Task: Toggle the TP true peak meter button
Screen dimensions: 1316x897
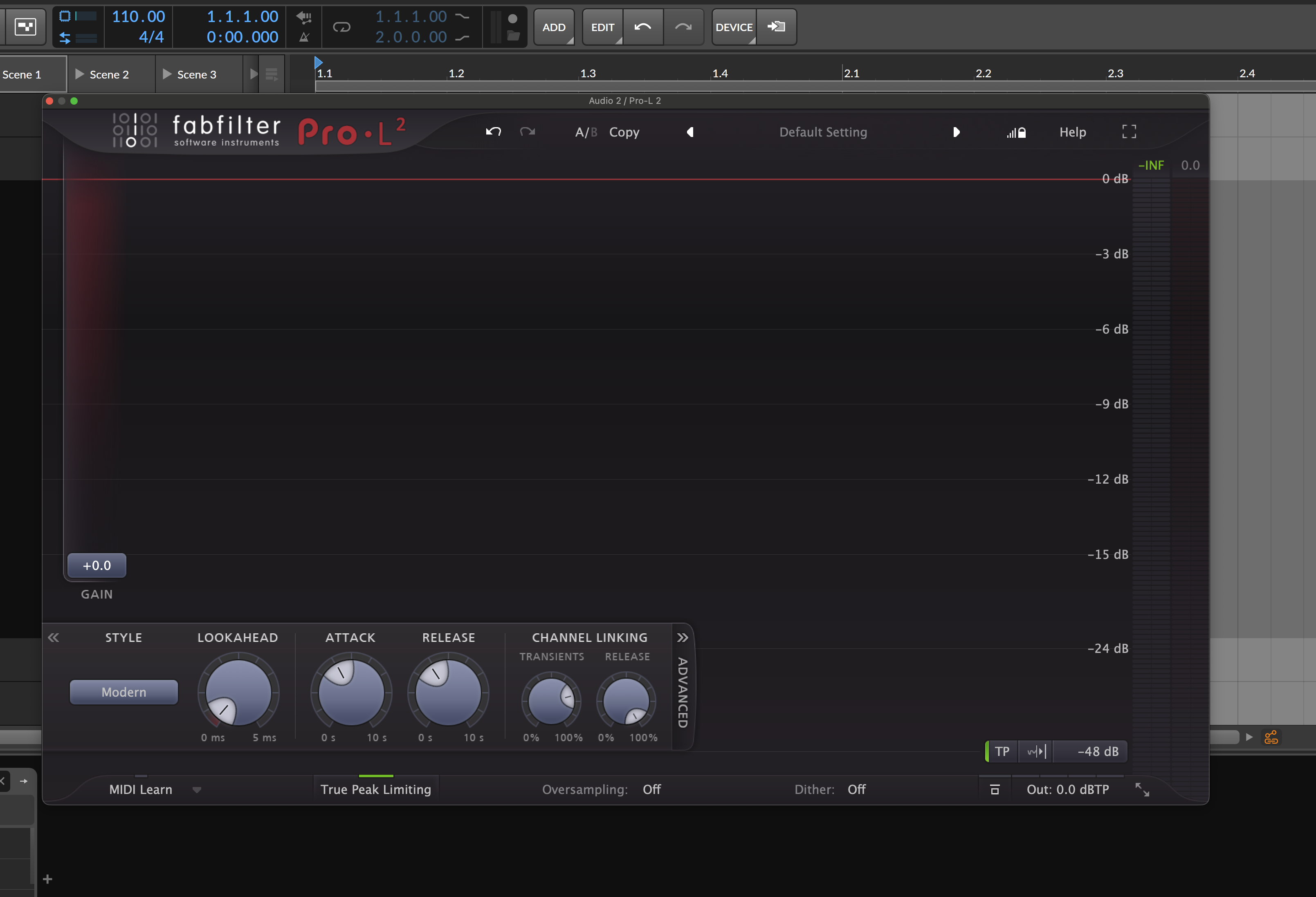Action: (1002, 751)
